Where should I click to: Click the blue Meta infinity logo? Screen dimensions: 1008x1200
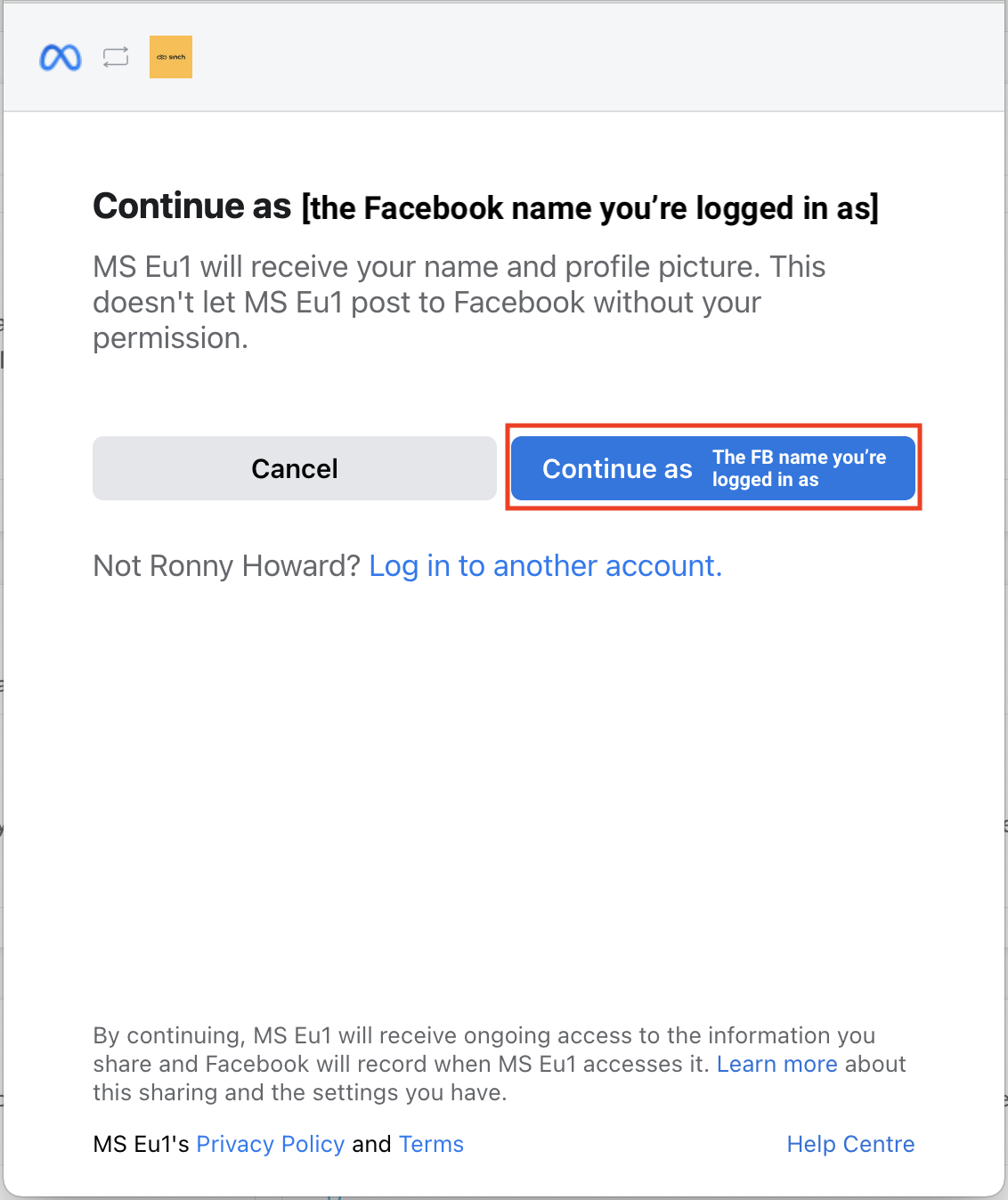tap(61, 58)
